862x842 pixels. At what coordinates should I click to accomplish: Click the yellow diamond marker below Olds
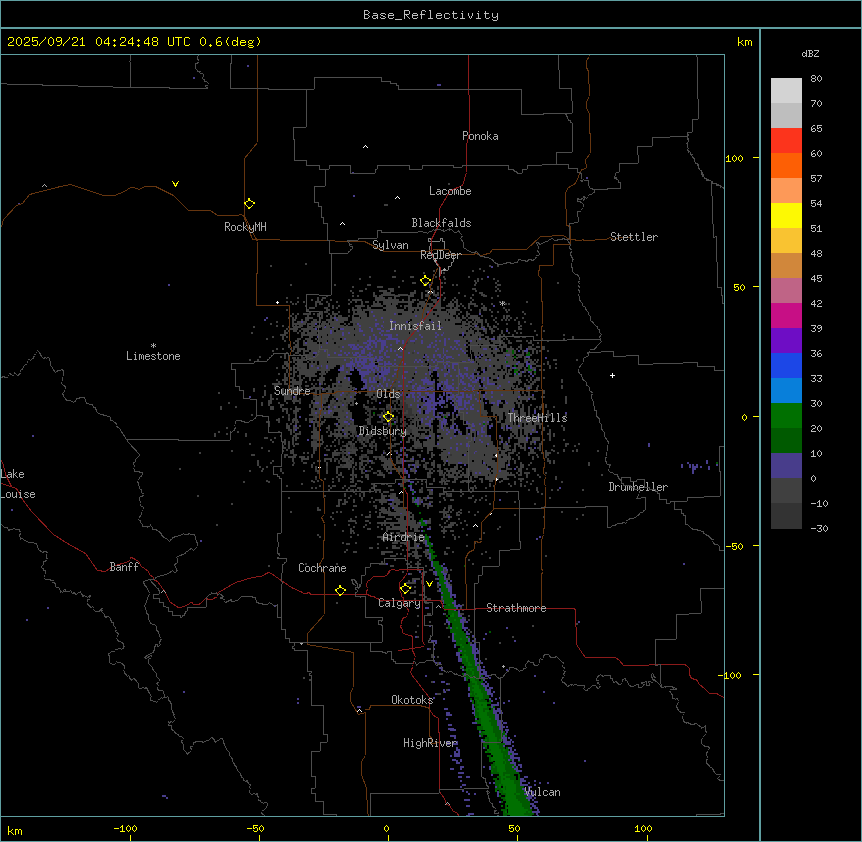click(x=389, y=417)
